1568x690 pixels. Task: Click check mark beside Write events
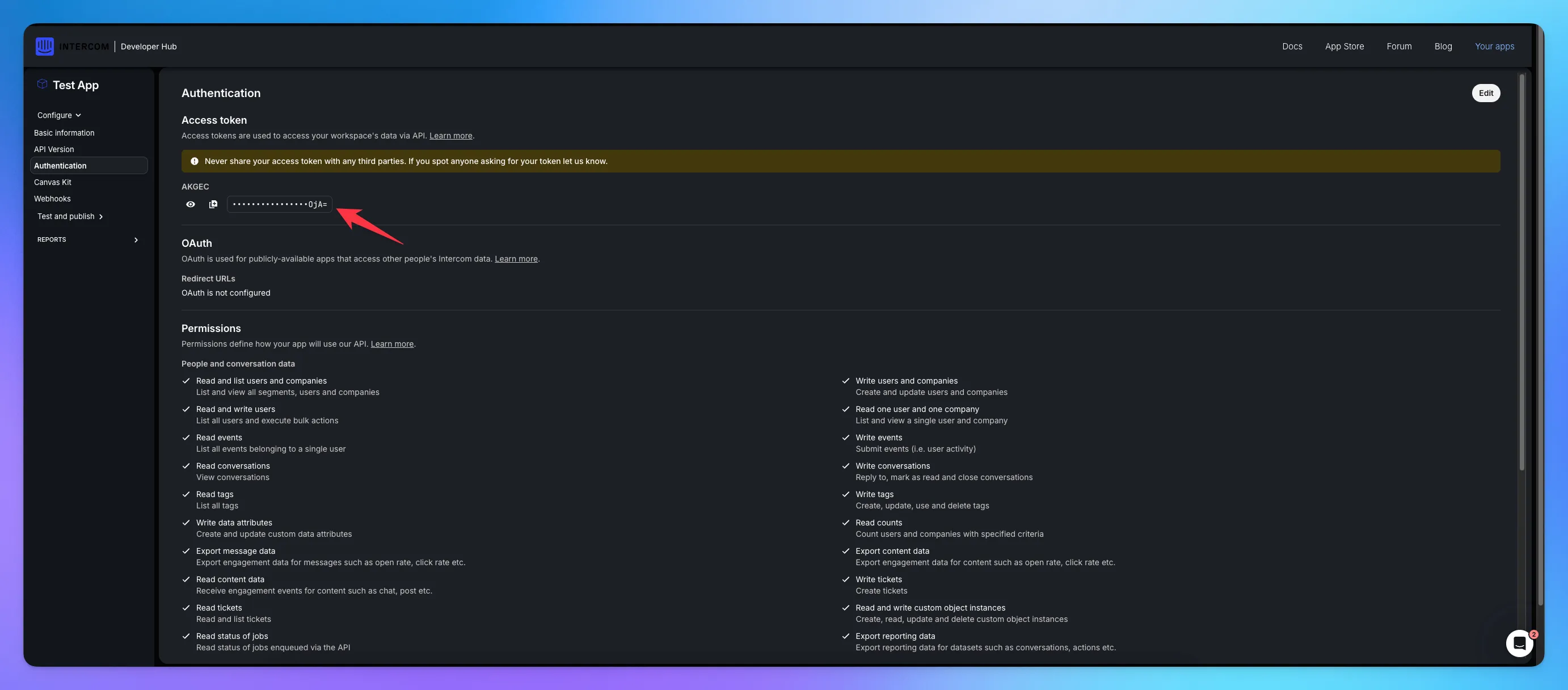[x=845, y=437]
